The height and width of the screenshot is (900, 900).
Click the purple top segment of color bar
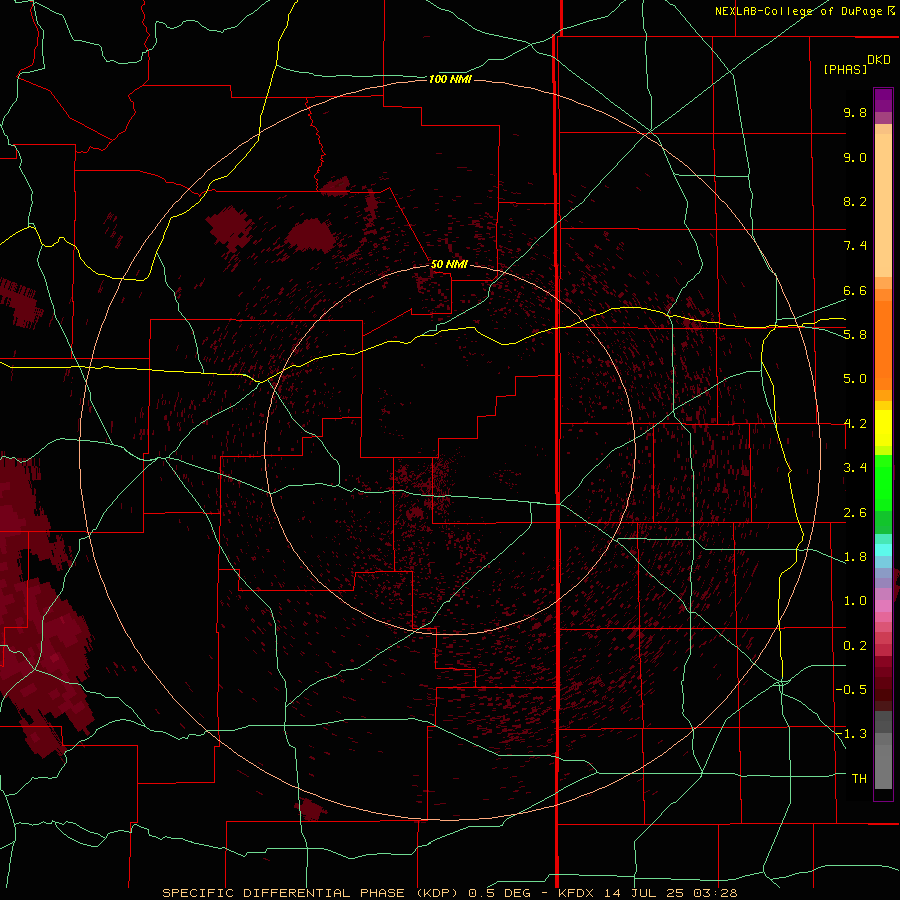(x=883, y=101)
